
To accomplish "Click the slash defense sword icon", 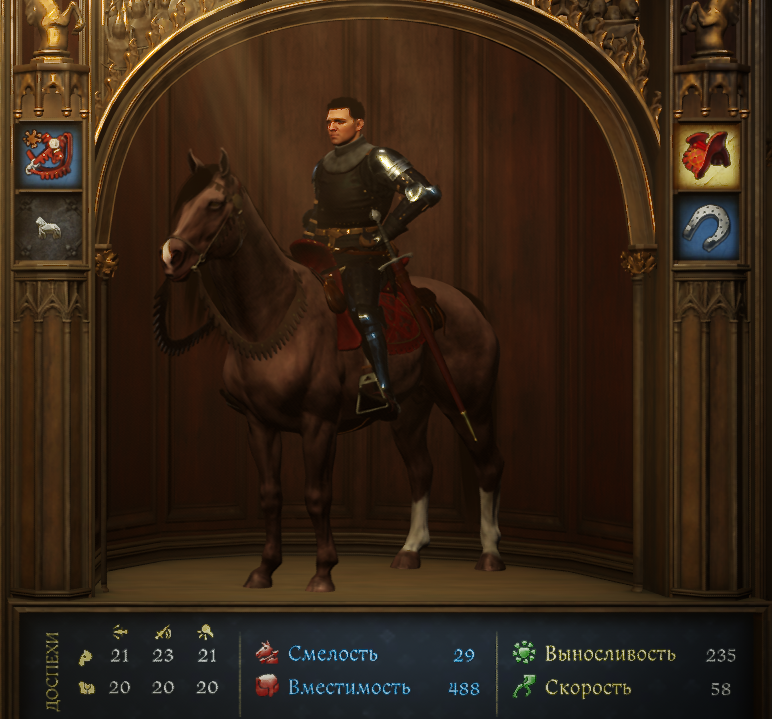I will [x=162, y=631].
